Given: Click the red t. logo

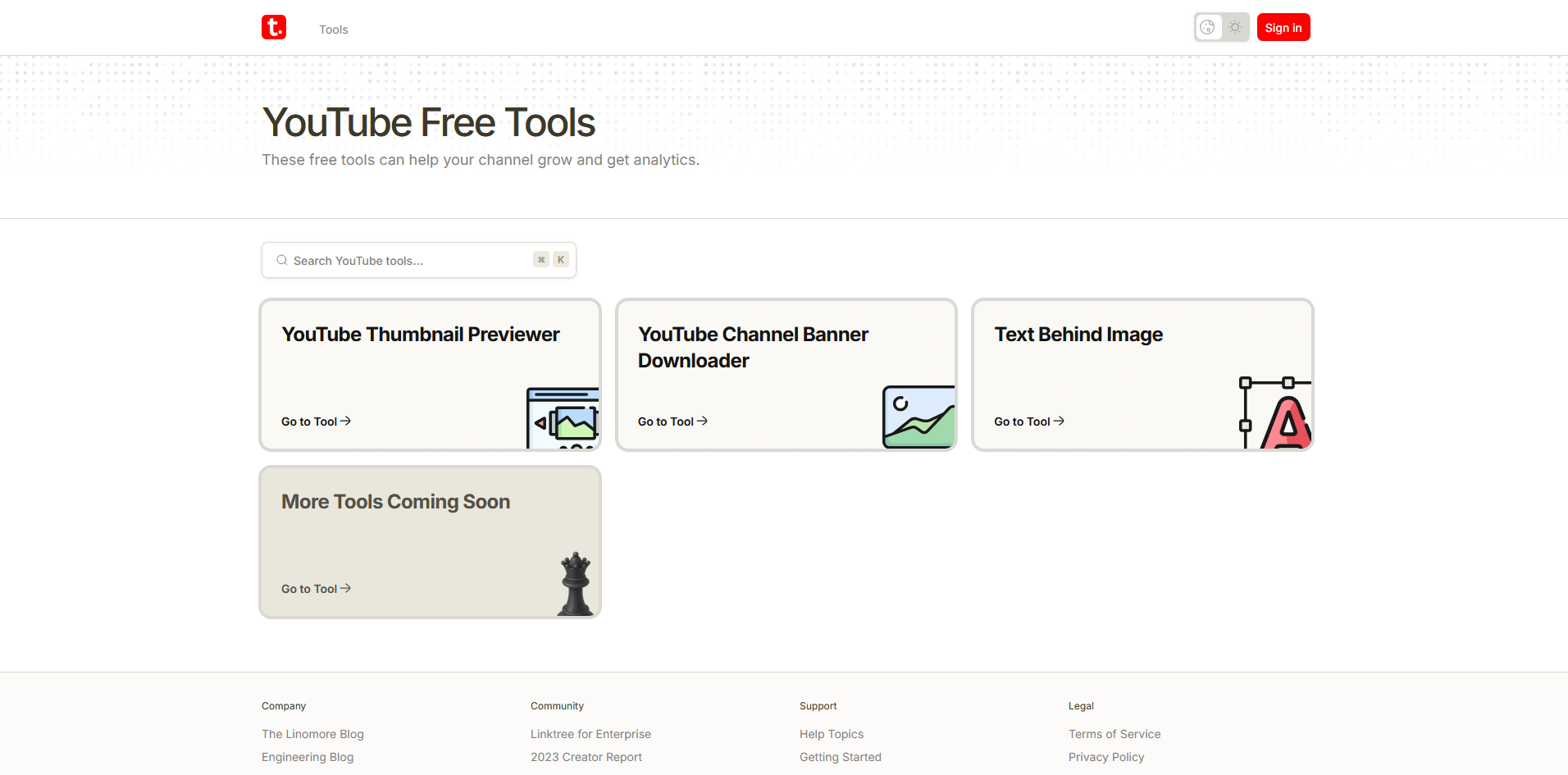Looking at the screenshot, I should click(x=274, y=27).
